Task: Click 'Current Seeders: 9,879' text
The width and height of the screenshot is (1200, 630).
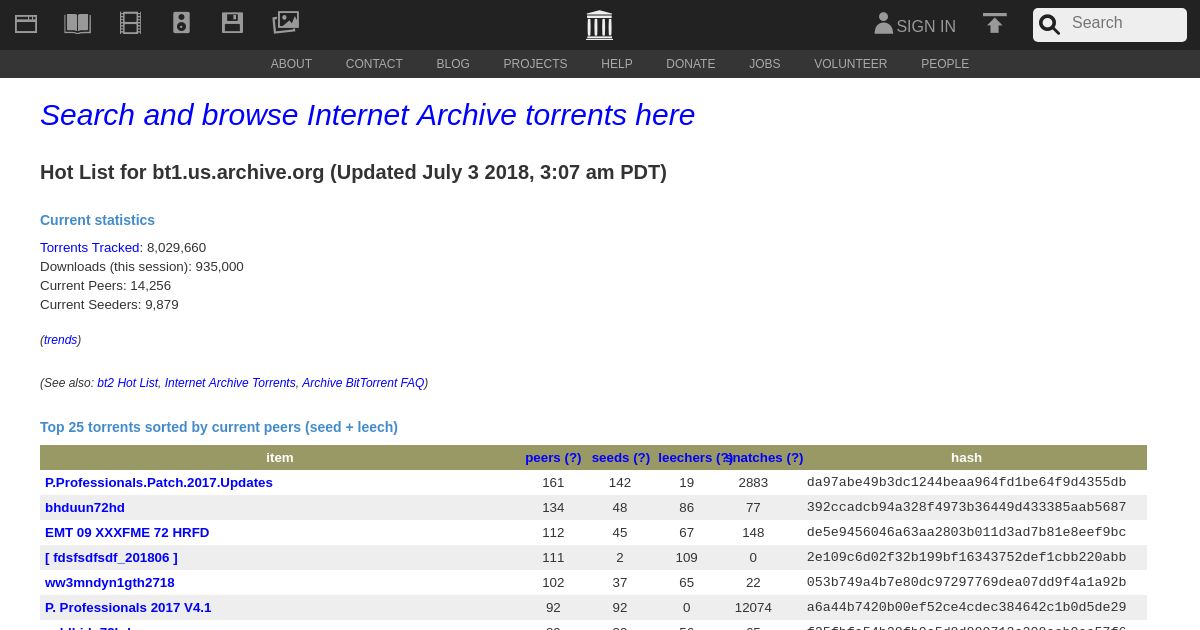Action: (109, 305)
